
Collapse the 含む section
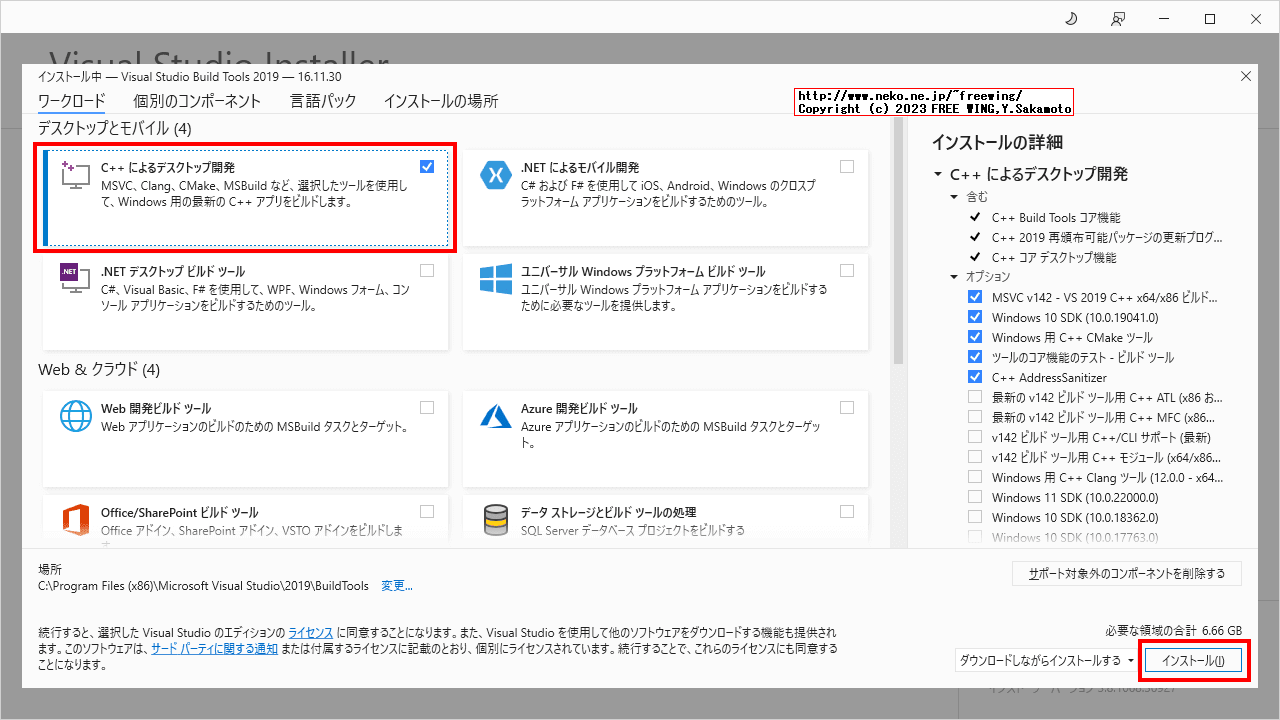point(954,196)
